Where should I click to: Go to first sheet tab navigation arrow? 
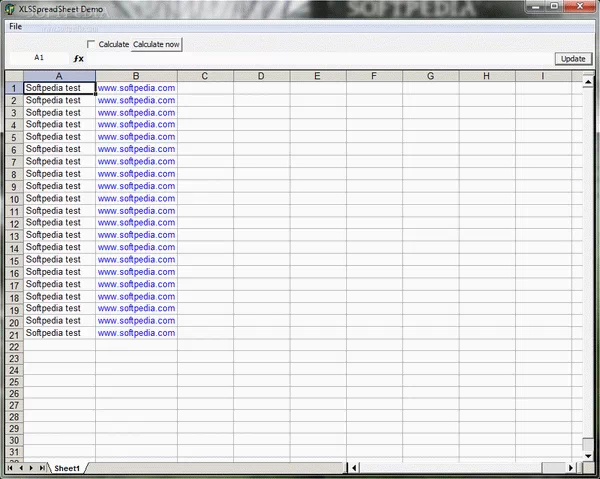[10, 467]
